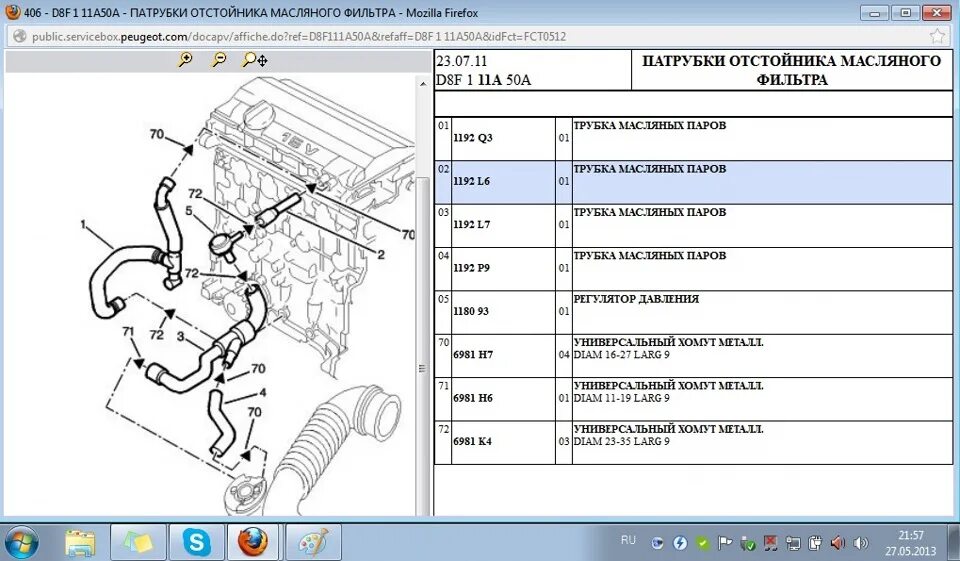Select clamp part 6981 H6
Viewport: 960px width, 561px height.
point(693,399)
